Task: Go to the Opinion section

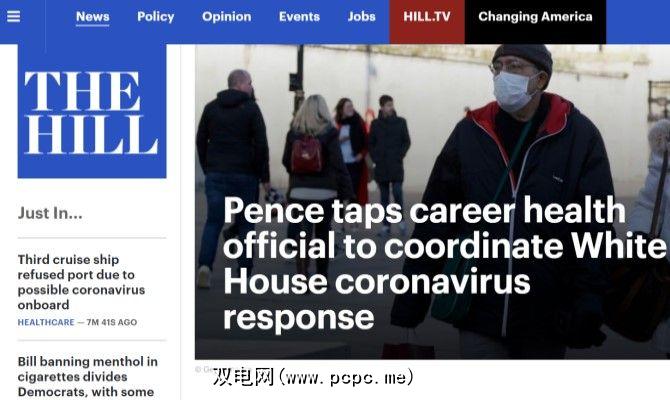Action: pos(226,17)
